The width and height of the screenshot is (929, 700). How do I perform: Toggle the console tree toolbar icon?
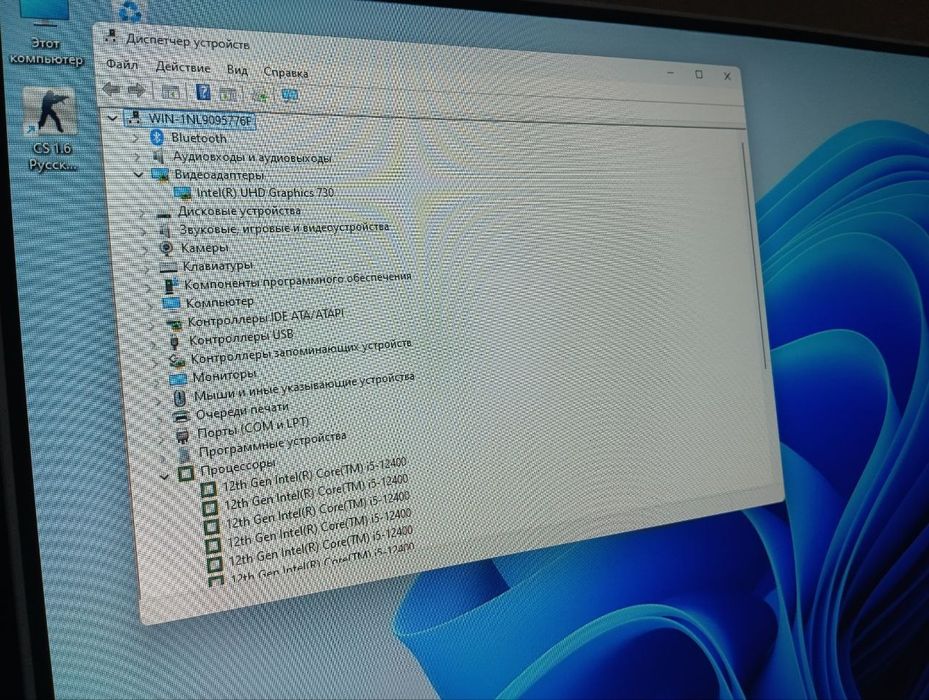click(x=171, y=92)
